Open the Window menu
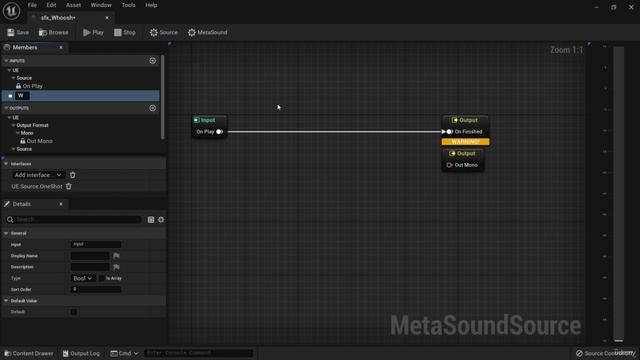Screen dimensions: 640x360 [x=101, y=5]
